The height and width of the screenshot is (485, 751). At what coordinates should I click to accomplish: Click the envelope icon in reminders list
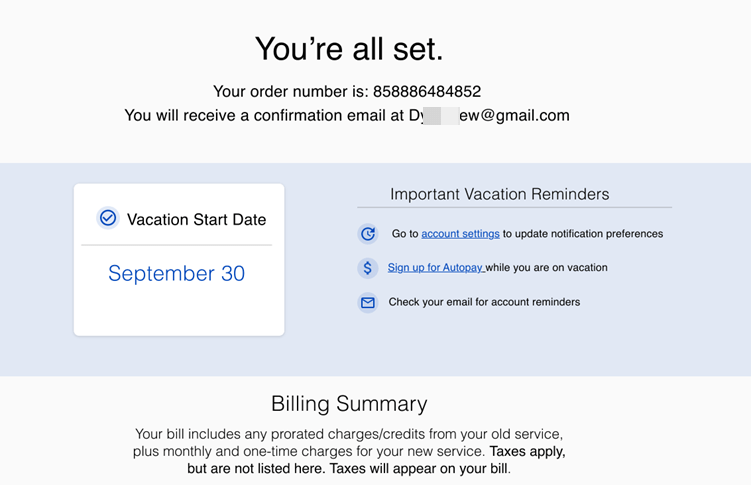(368, 302)
